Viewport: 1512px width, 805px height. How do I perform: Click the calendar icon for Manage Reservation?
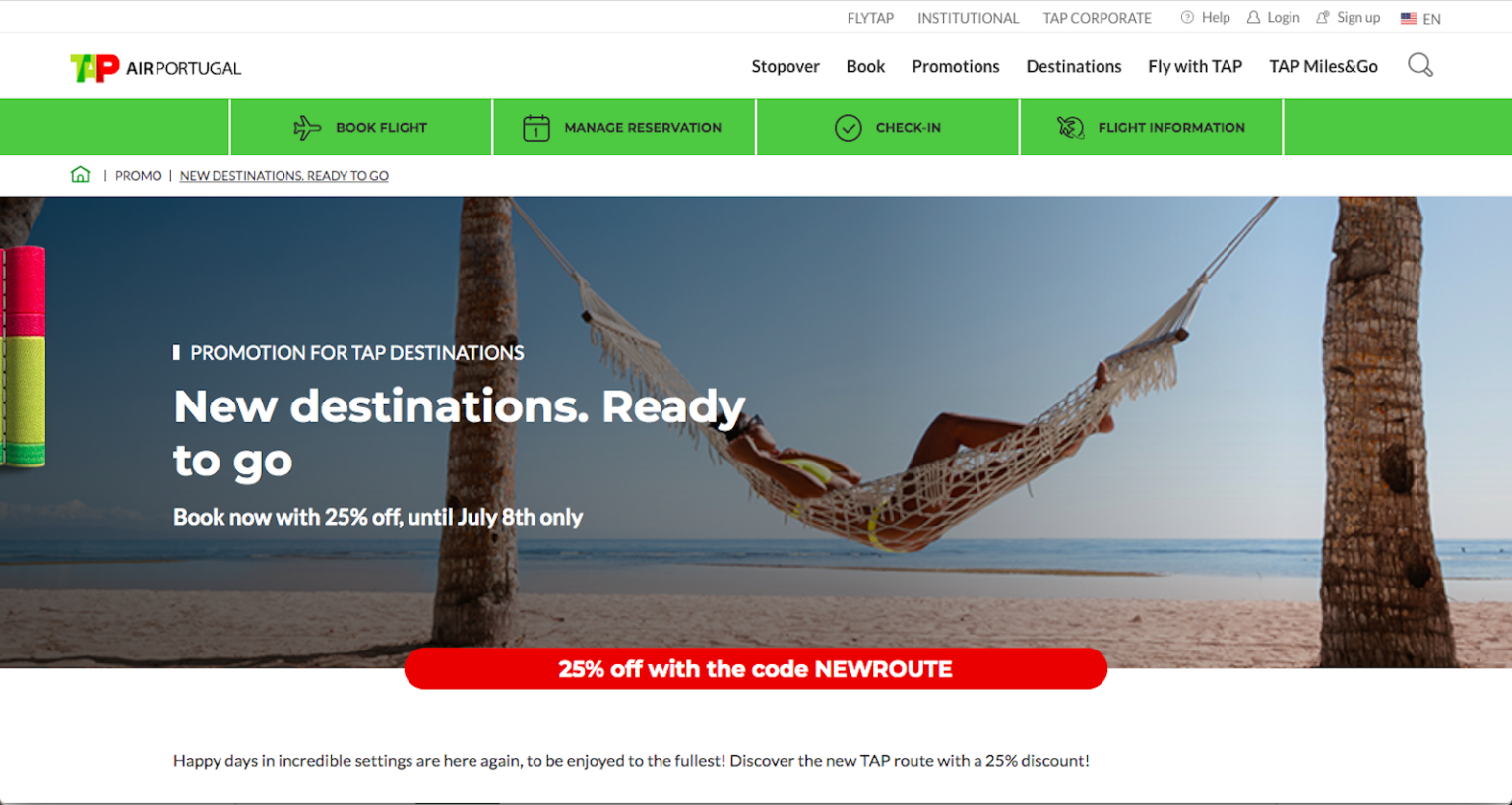(x=536, y=128)
